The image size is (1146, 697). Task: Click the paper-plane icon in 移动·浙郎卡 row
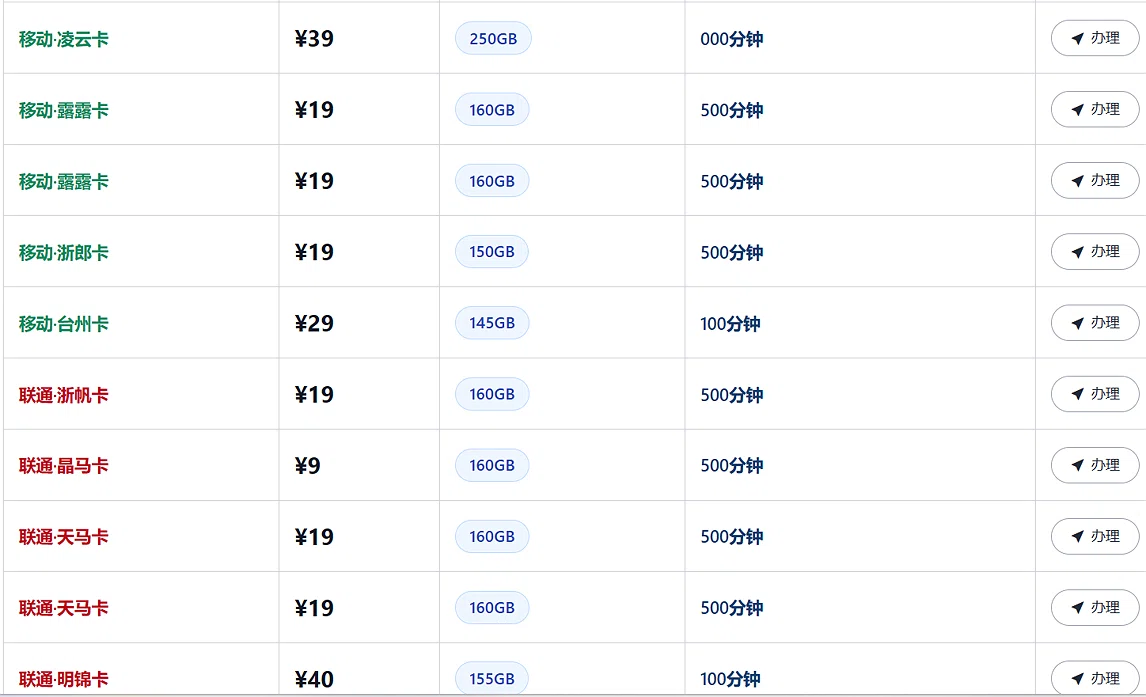(x=1077, y=252)
